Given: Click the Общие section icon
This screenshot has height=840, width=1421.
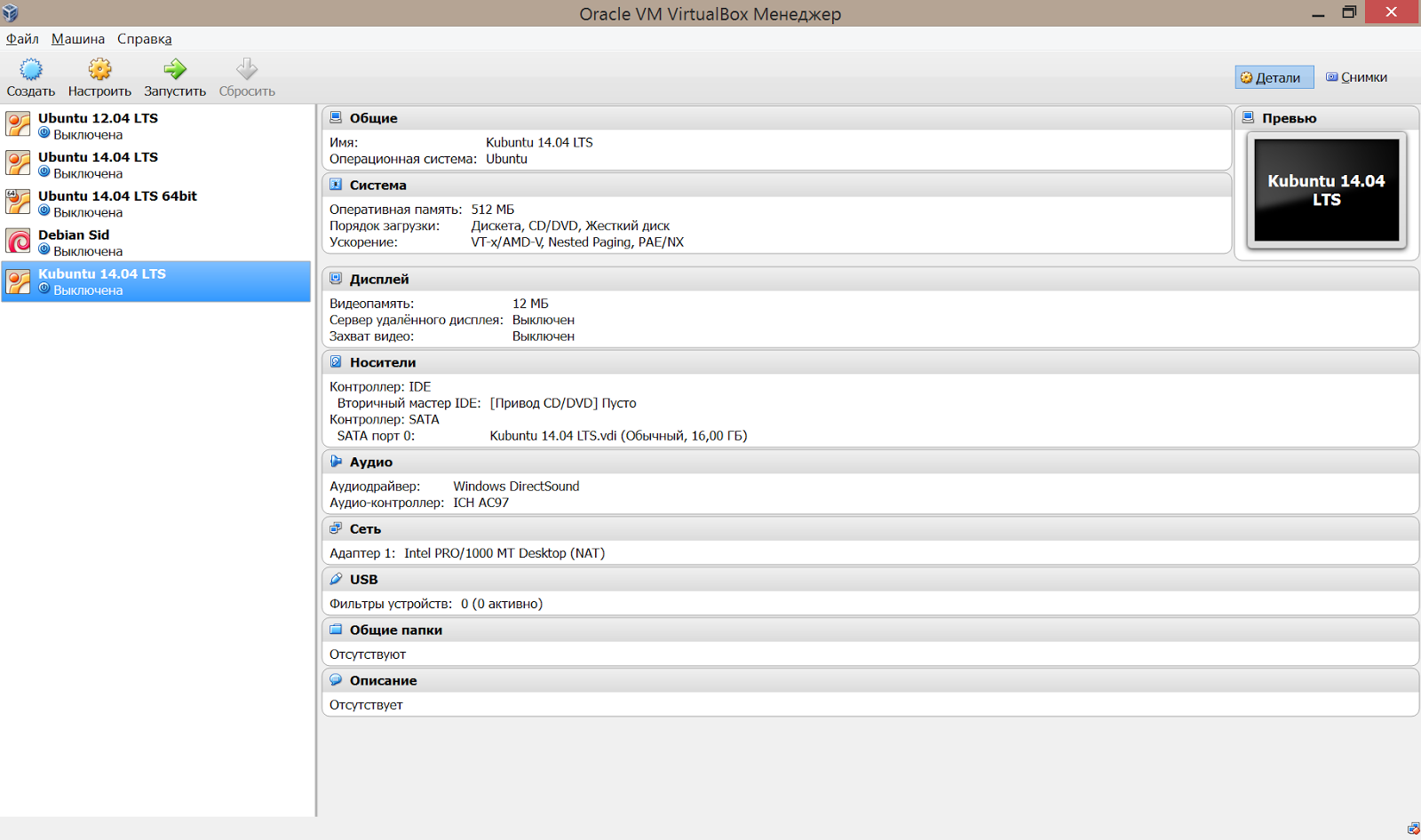Looking at the screenshot, I should pyautogui.click(x=336, y=117).
